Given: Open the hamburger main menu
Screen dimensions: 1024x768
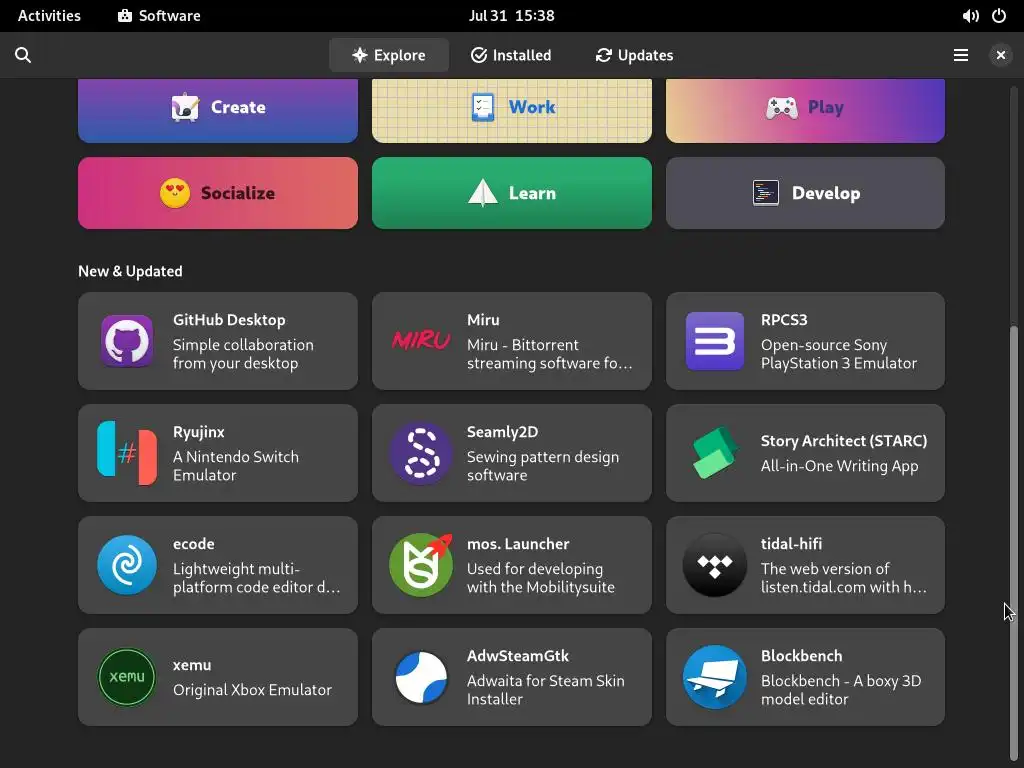Looking at the screenshot, I should pyautogui.click(x=961, y=55).
